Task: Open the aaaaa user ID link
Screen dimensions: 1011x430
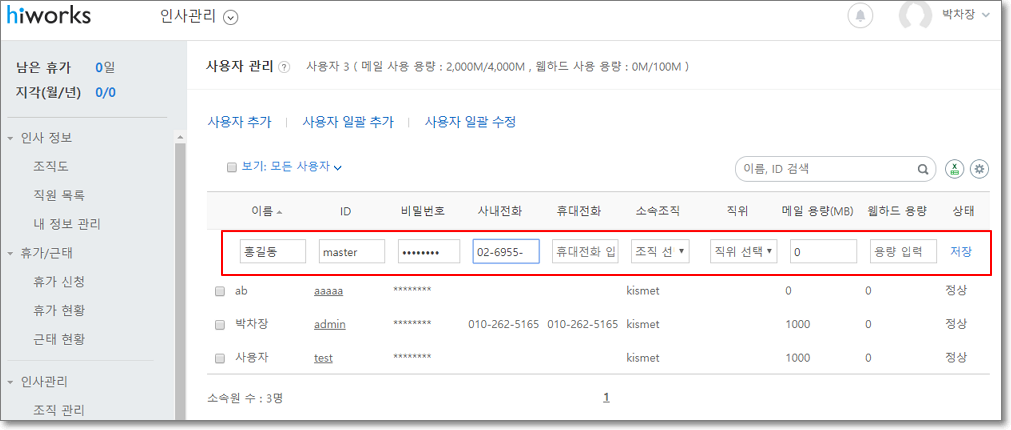Action: [x=328, y=291]
